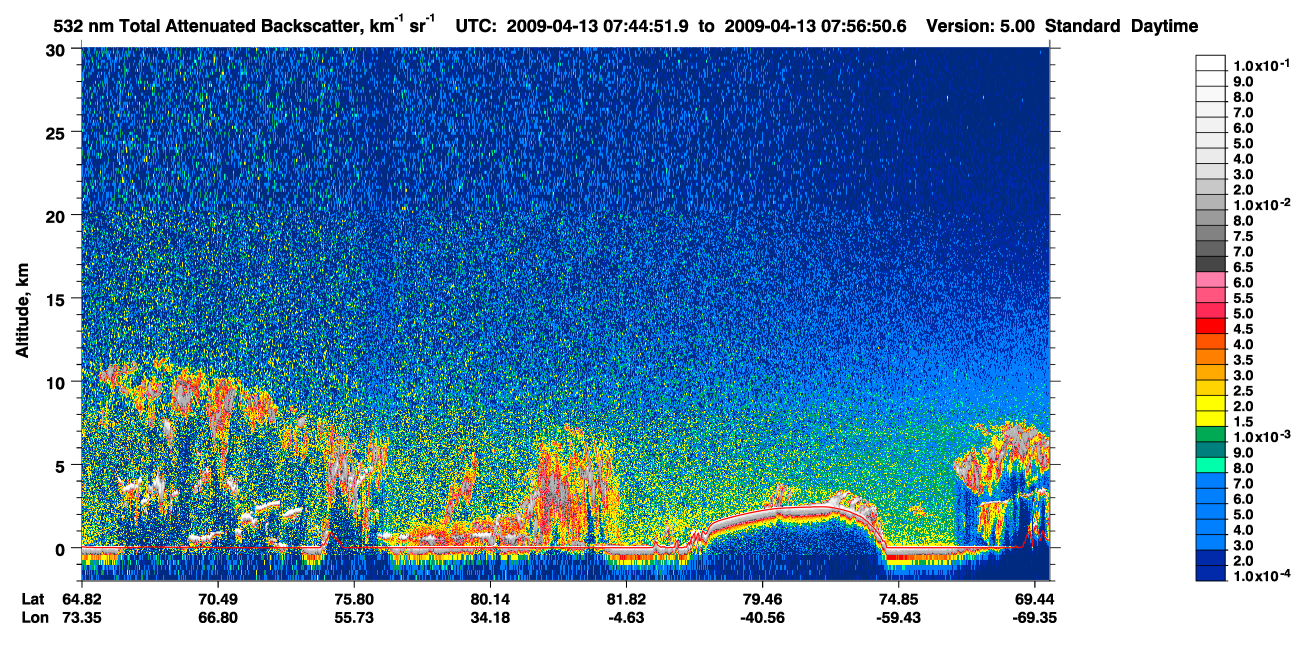The height and width of the screenshot is (667, 1300).
Task: Click latitude value 75.80
Action: [353, 598]
